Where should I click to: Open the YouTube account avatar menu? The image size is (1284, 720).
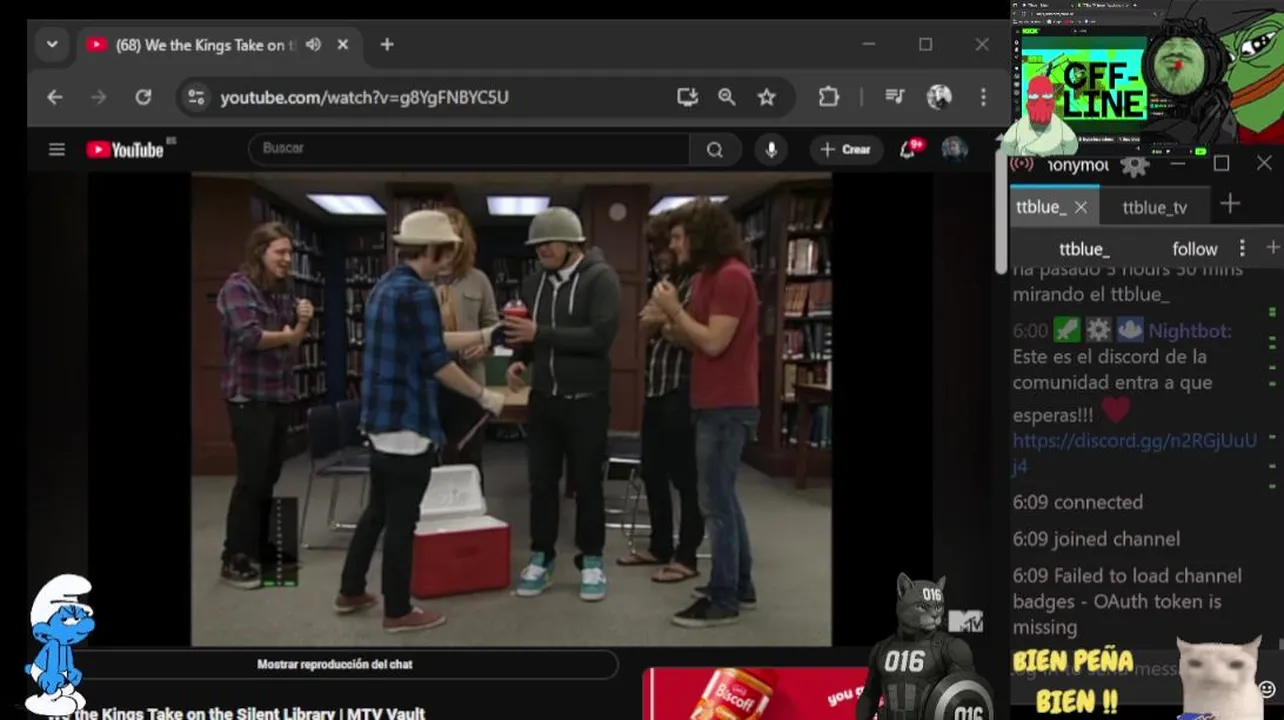[954, 150]
